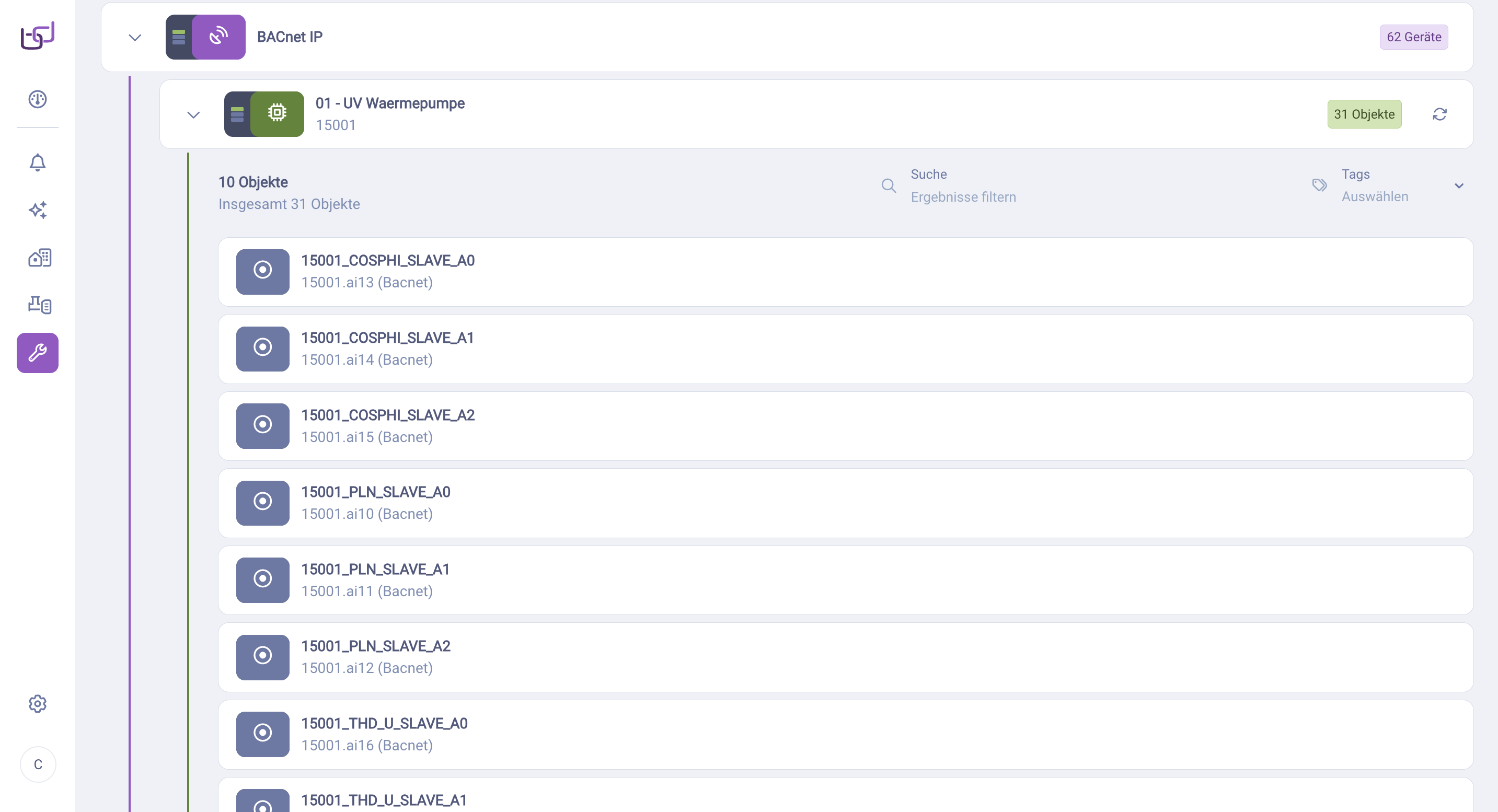Click the sparkles AI icon in sidebar

37,210
